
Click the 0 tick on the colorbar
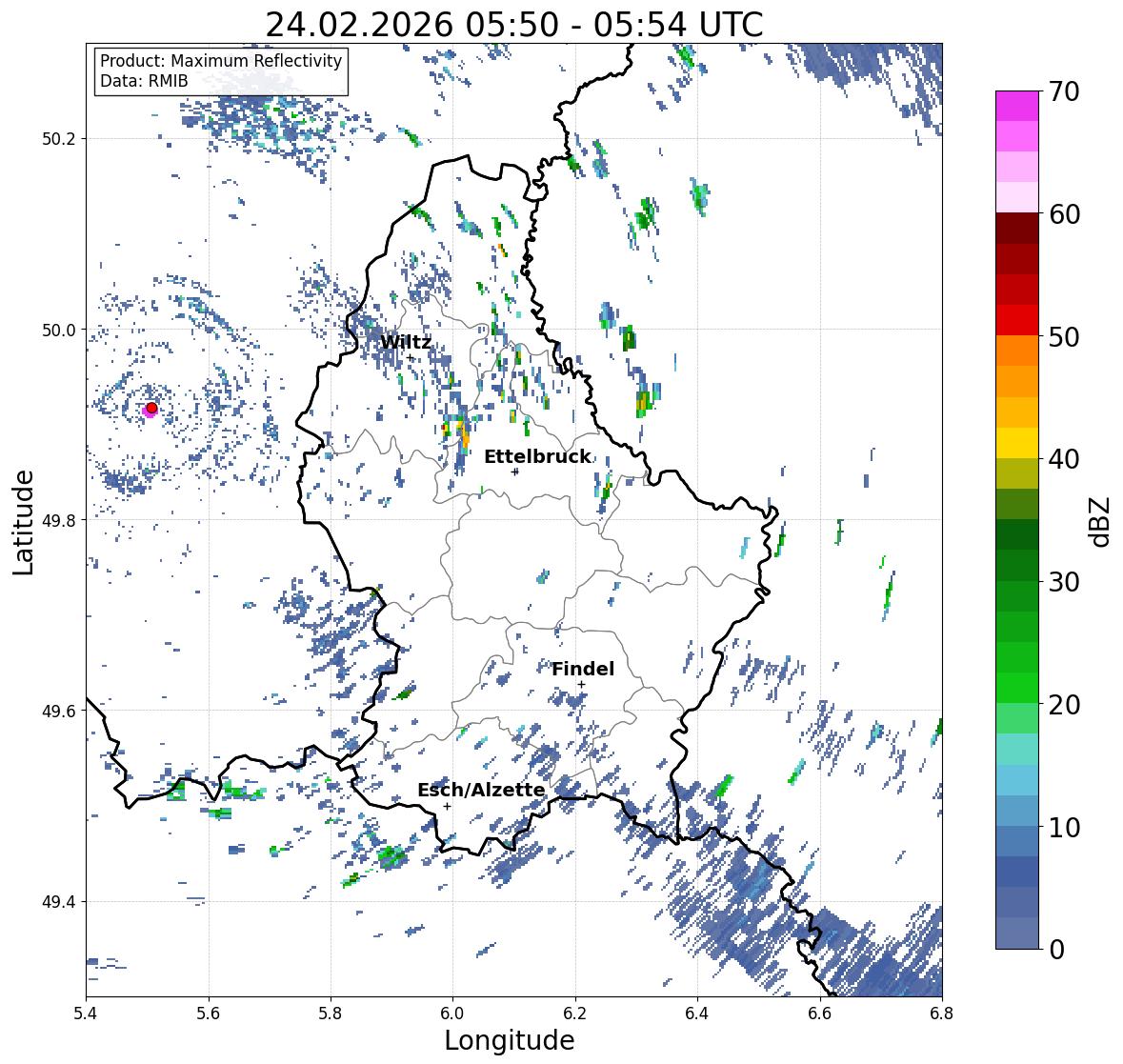click(1056, 950)
